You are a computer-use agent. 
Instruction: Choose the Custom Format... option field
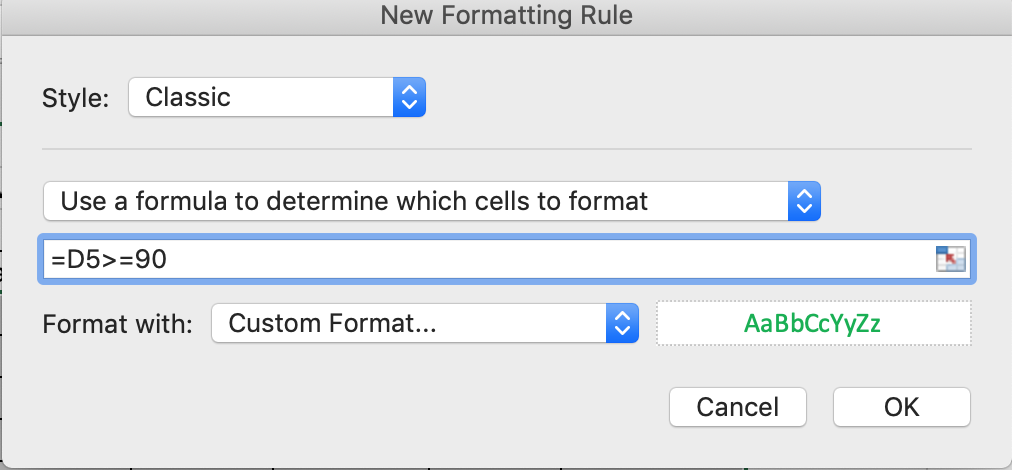tap(425, 323)
